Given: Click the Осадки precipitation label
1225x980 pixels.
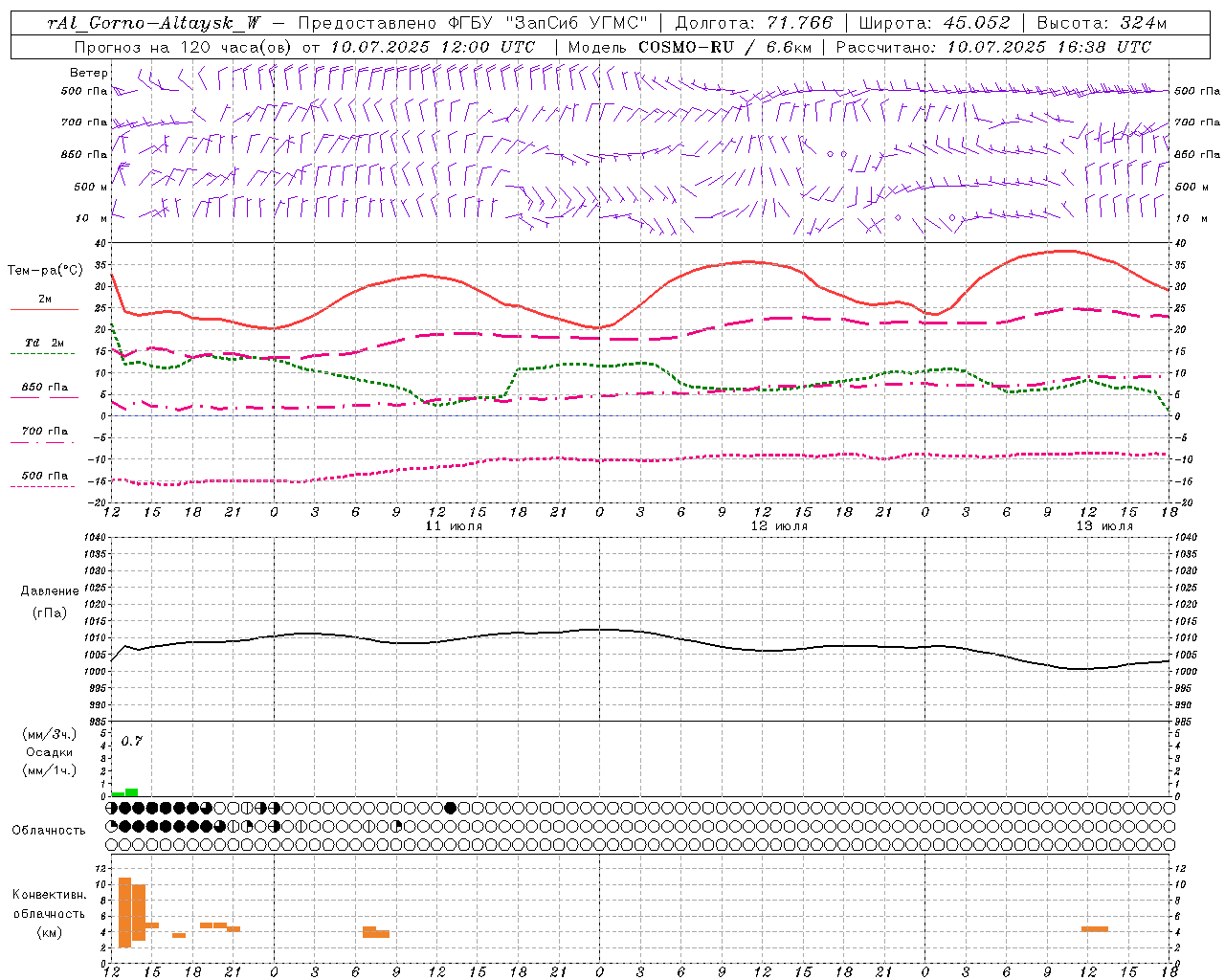Looking at the screenshot, I should (x=50, y=752).
